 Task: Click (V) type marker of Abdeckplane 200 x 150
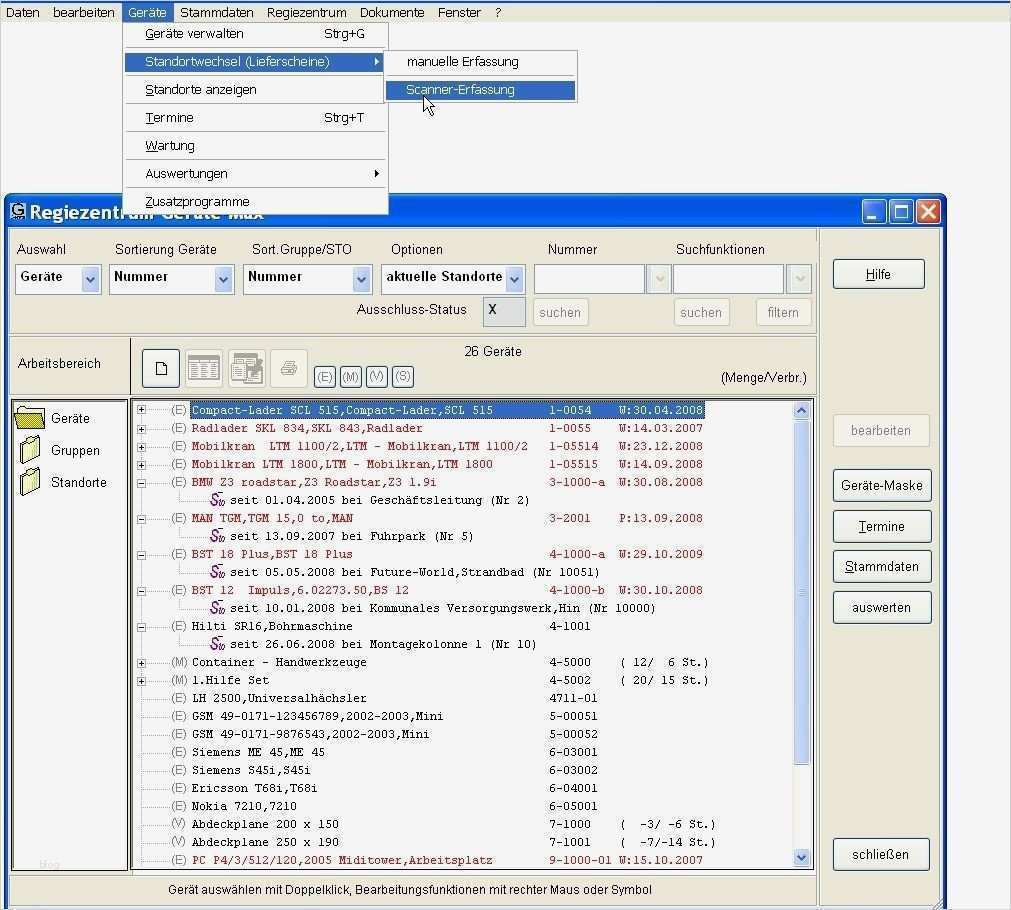tap(179, 824)
